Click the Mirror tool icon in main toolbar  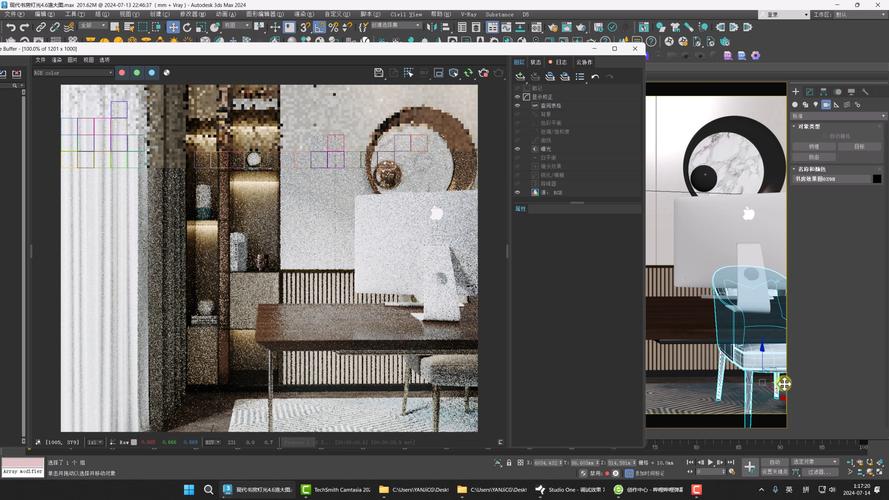pos(432,27)
